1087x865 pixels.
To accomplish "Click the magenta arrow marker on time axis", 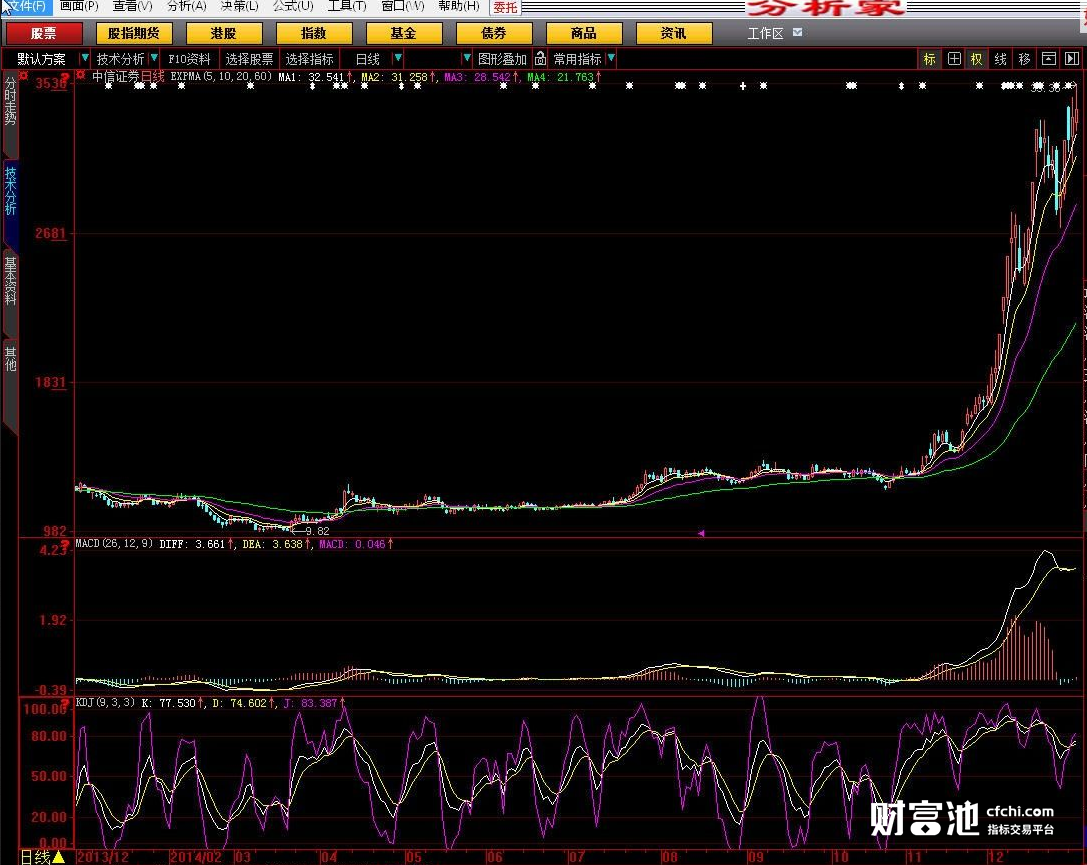I will (x=701, y=533).
